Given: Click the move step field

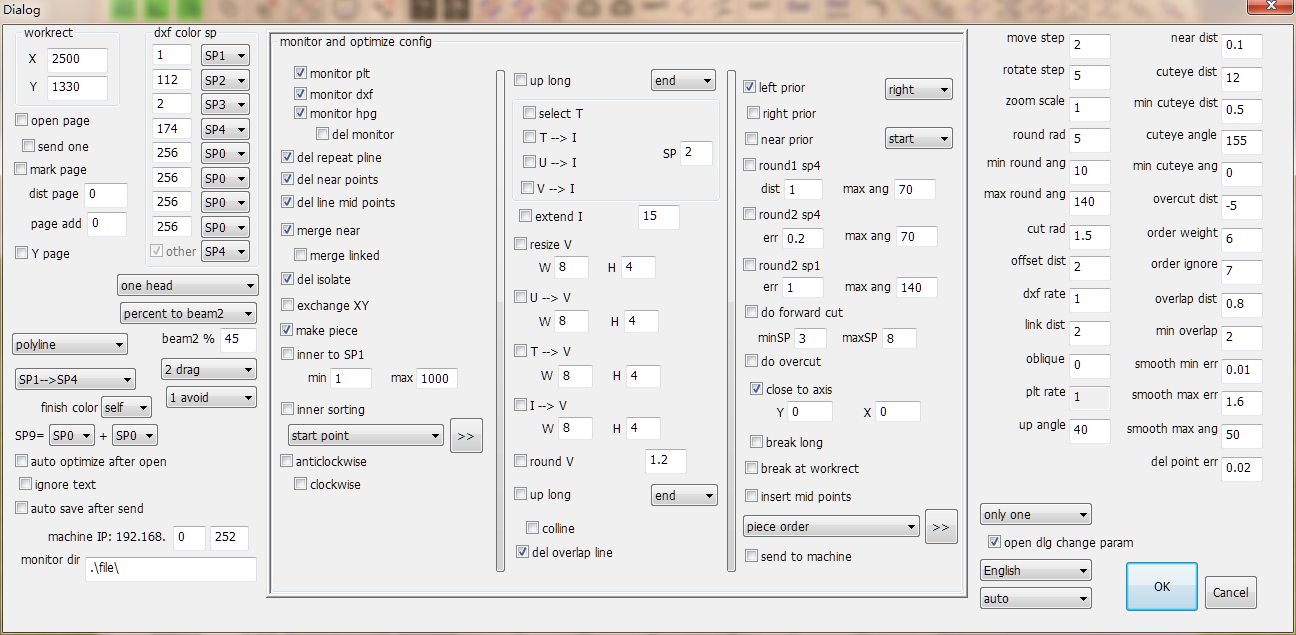Looking at the screenshot, I should tap(1089, 45).
